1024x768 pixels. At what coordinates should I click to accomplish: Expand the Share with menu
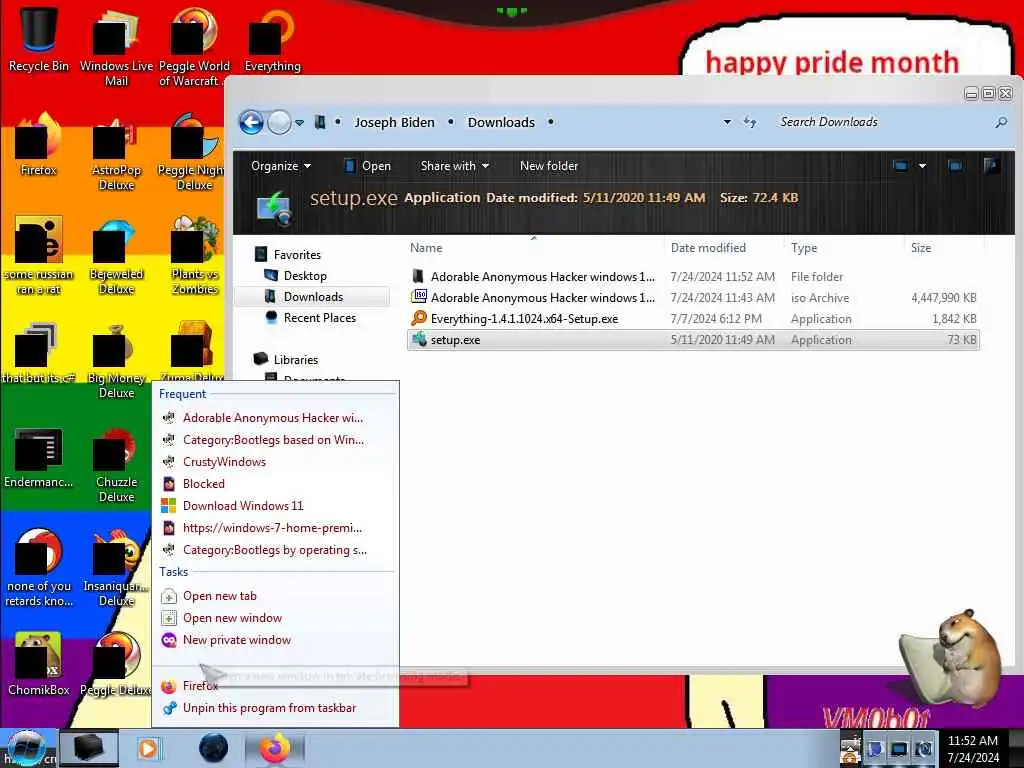455,166
